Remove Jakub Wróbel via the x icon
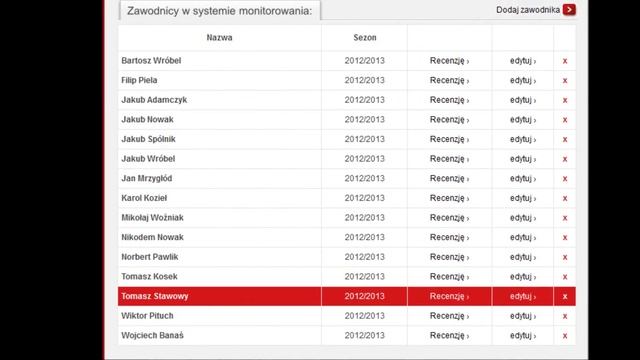 (x=565, y=159)
